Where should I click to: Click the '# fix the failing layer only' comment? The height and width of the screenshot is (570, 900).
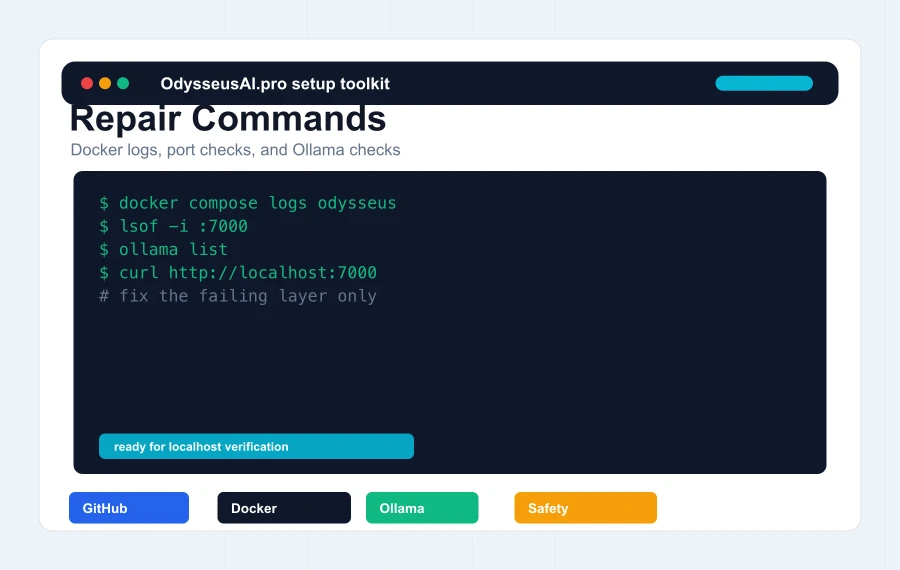pos(238,296)
